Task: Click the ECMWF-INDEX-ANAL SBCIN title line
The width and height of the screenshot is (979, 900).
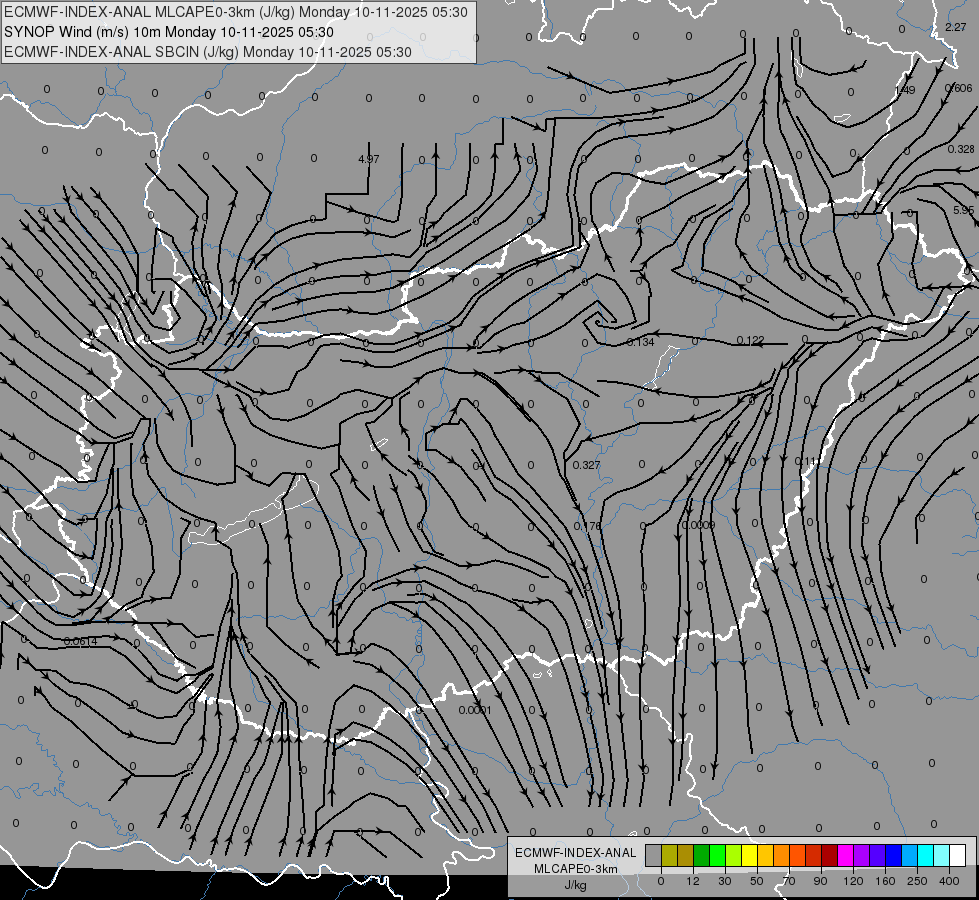Action: (208, 52)
